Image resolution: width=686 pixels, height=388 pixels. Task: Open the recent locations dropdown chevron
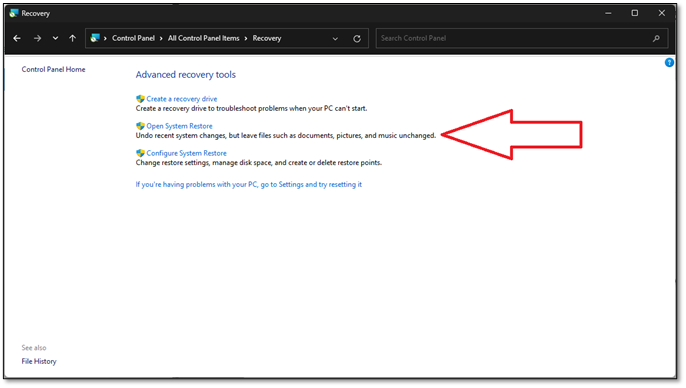[x=55, y=38]
